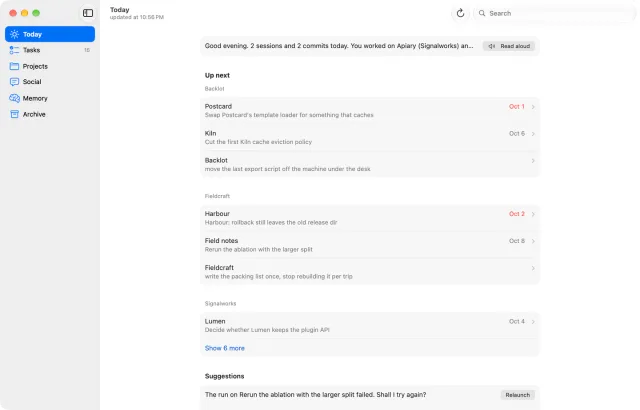Click the Oct 6 due date
Viewport: 640px width, 410px height.
coord(517,133)
